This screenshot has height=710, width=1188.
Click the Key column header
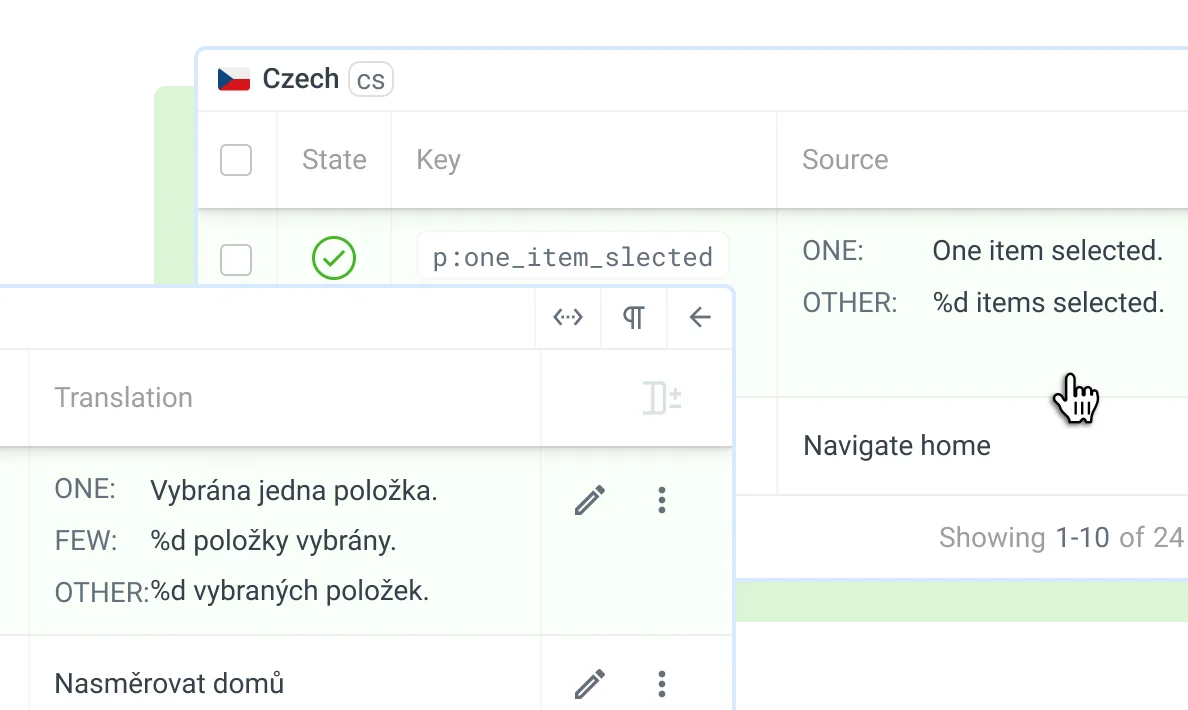coord(438,160)
